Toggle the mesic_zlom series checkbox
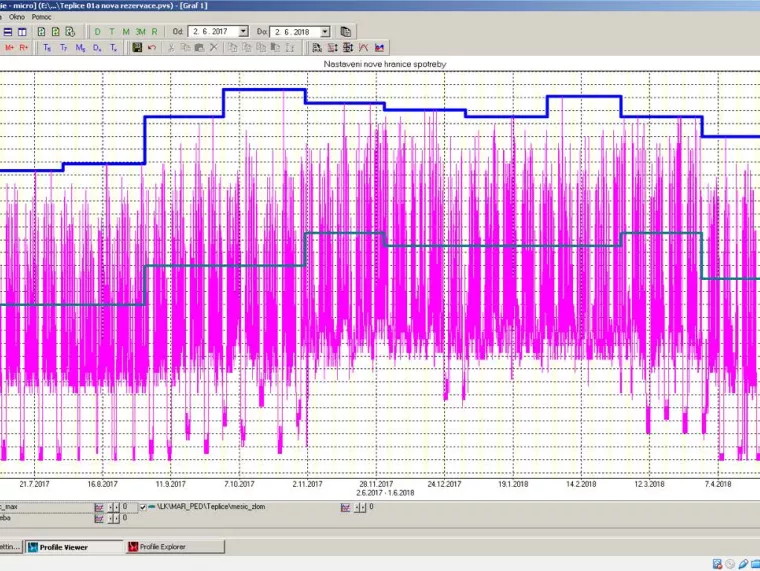The width and height of the screenshot is (760, 571). [x=143, y=507]
